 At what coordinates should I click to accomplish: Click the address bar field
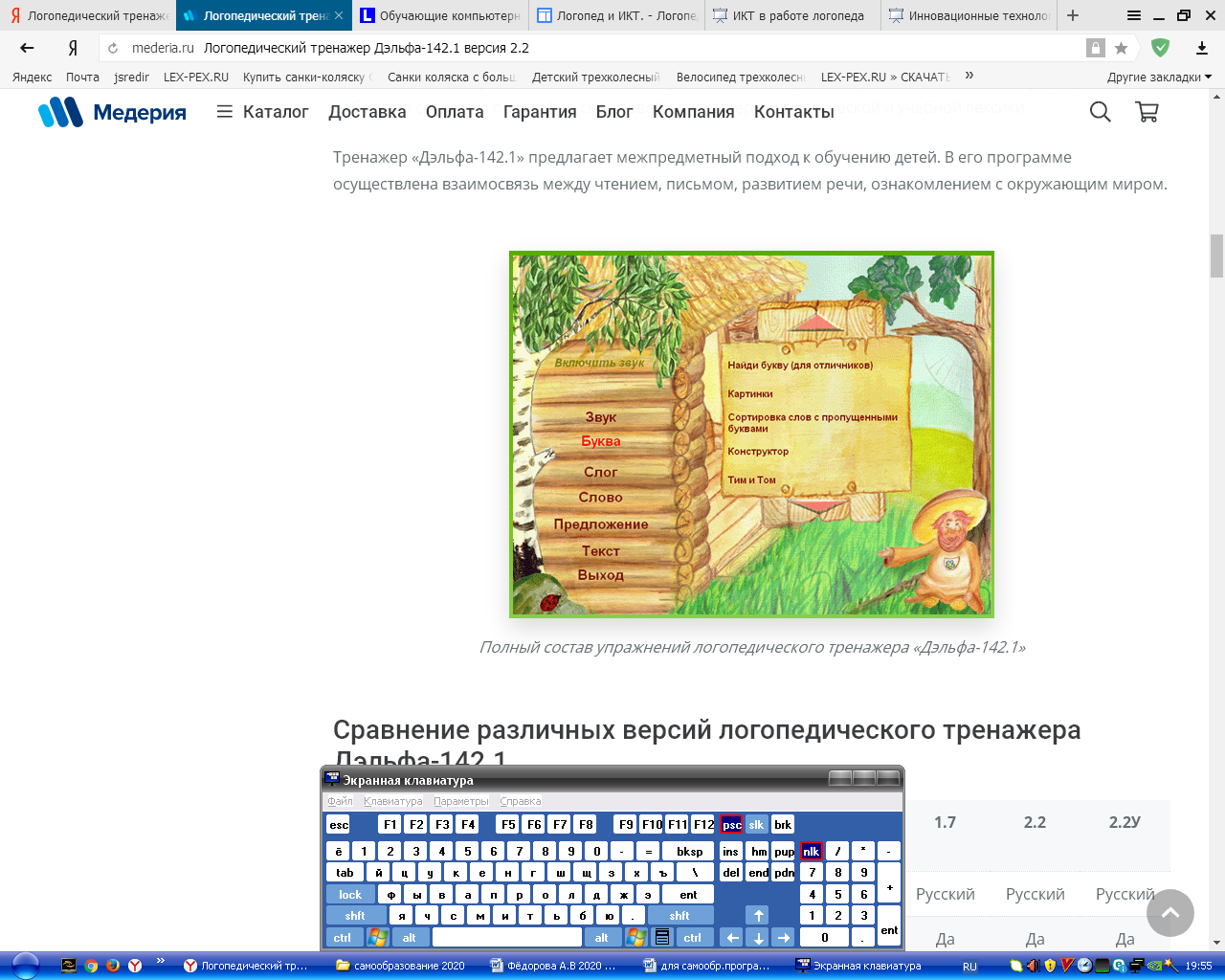tap(612, 48)
